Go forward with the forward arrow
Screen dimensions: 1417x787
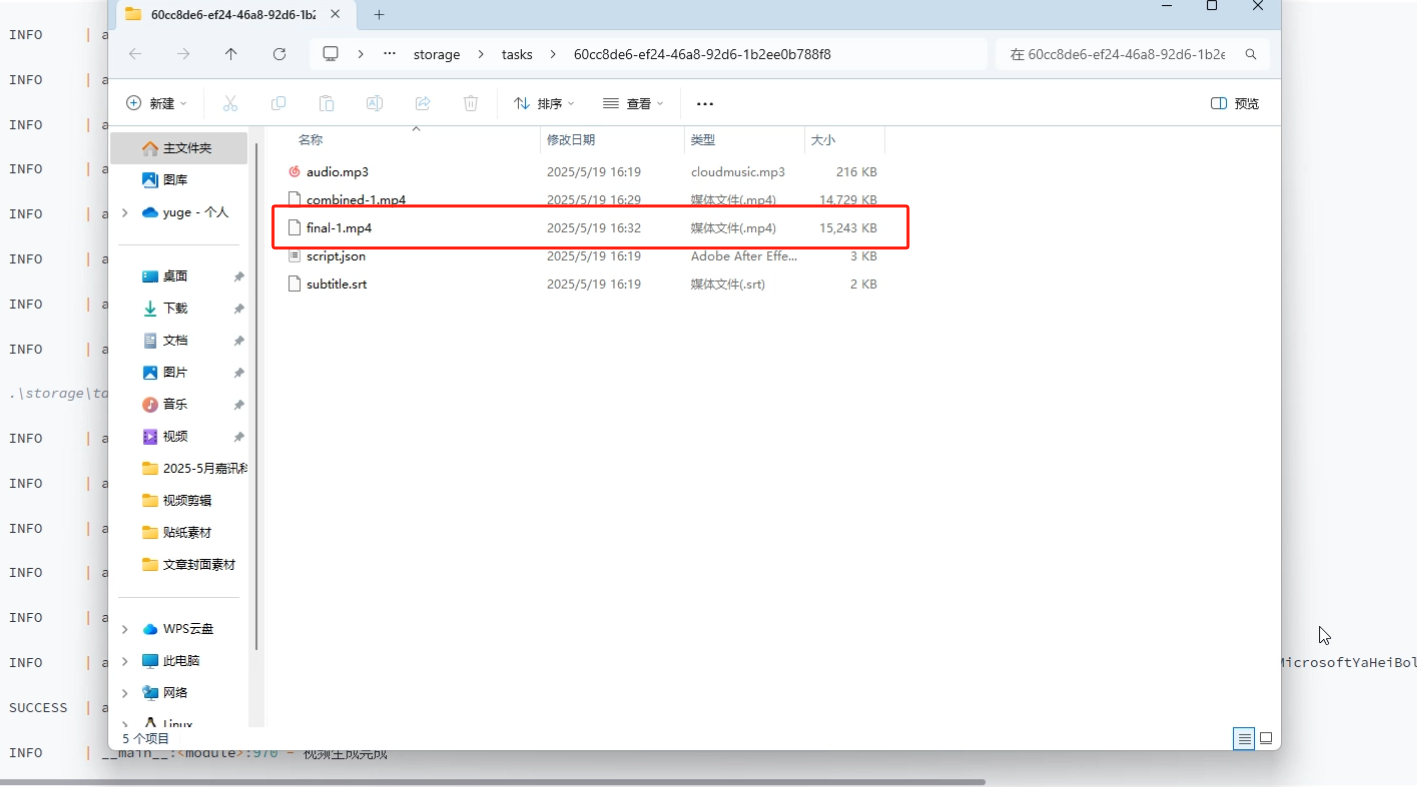(183, 54)
